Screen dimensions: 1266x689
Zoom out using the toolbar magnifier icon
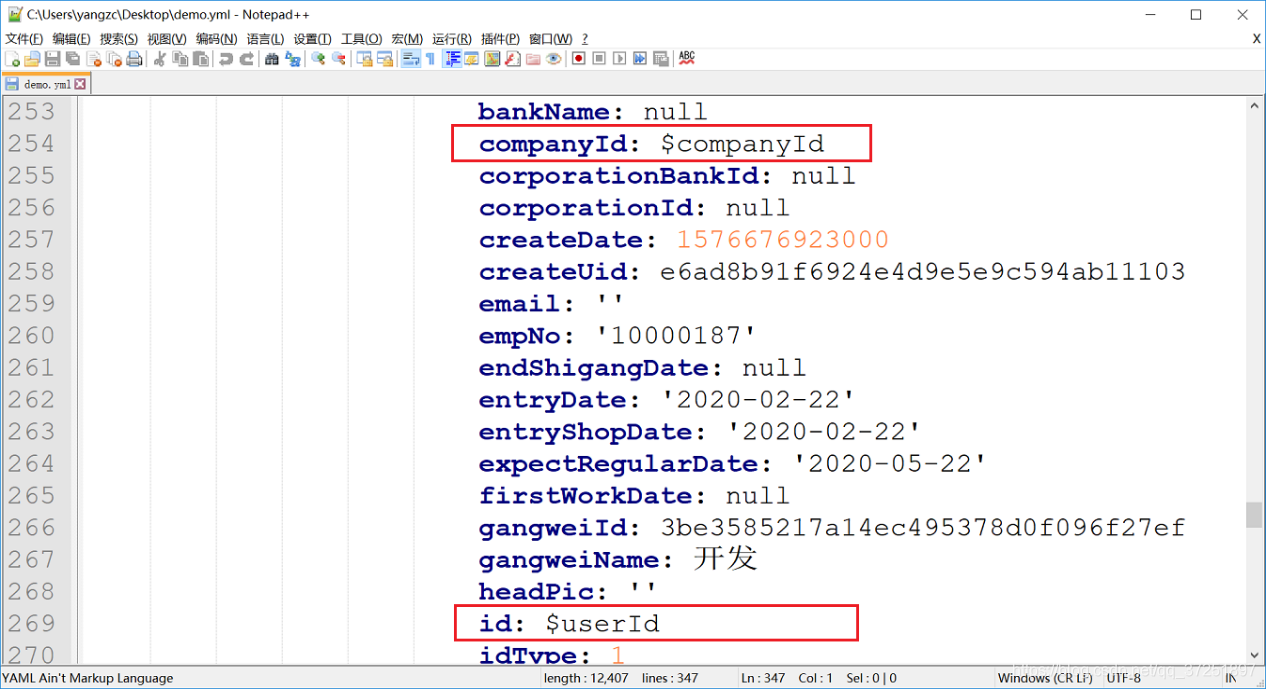(x=339, y=59)
